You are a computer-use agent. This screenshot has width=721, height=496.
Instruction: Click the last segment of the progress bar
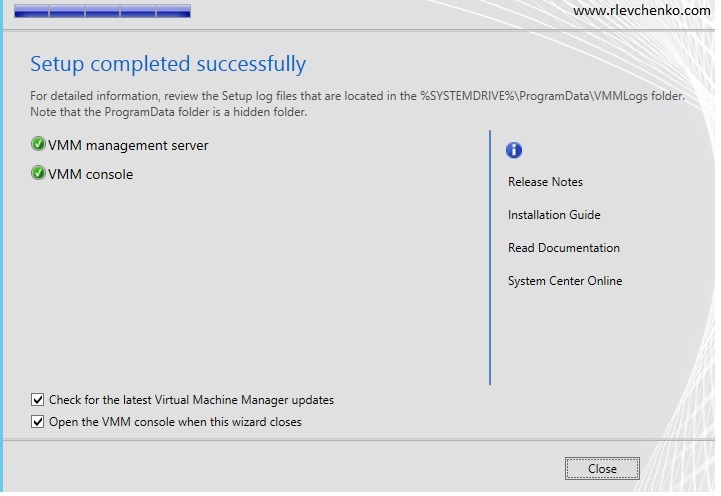tap(172, 12)
